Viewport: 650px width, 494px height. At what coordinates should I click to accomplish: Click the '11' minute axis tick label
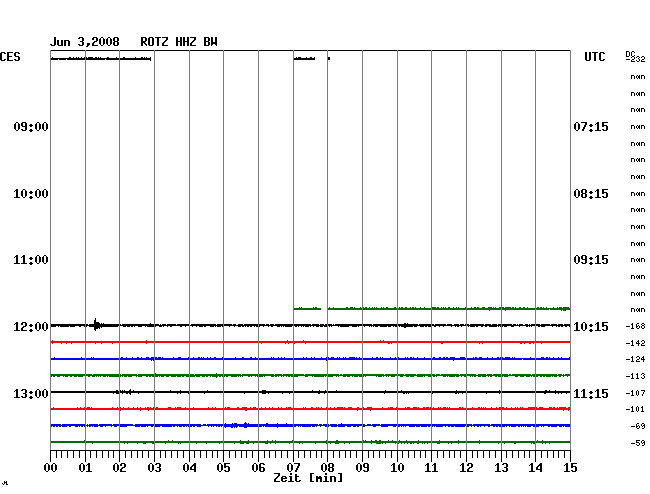pyautogui.click(x=431, y=468)
